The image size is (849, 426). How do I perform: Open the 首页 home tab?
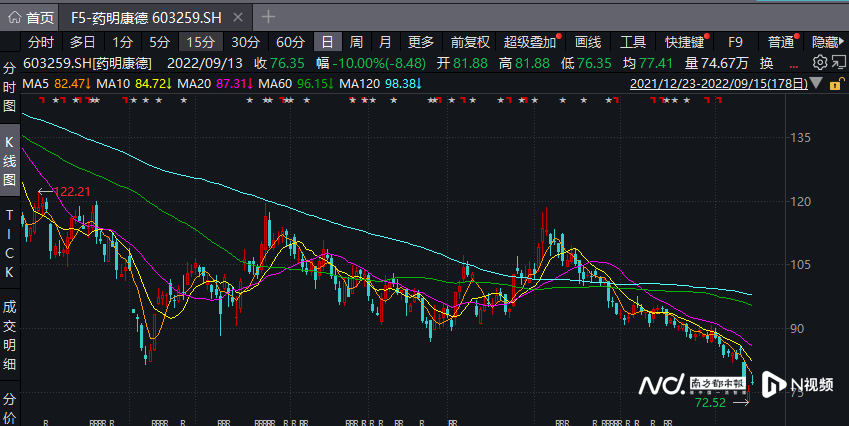[x=31, y=17]
